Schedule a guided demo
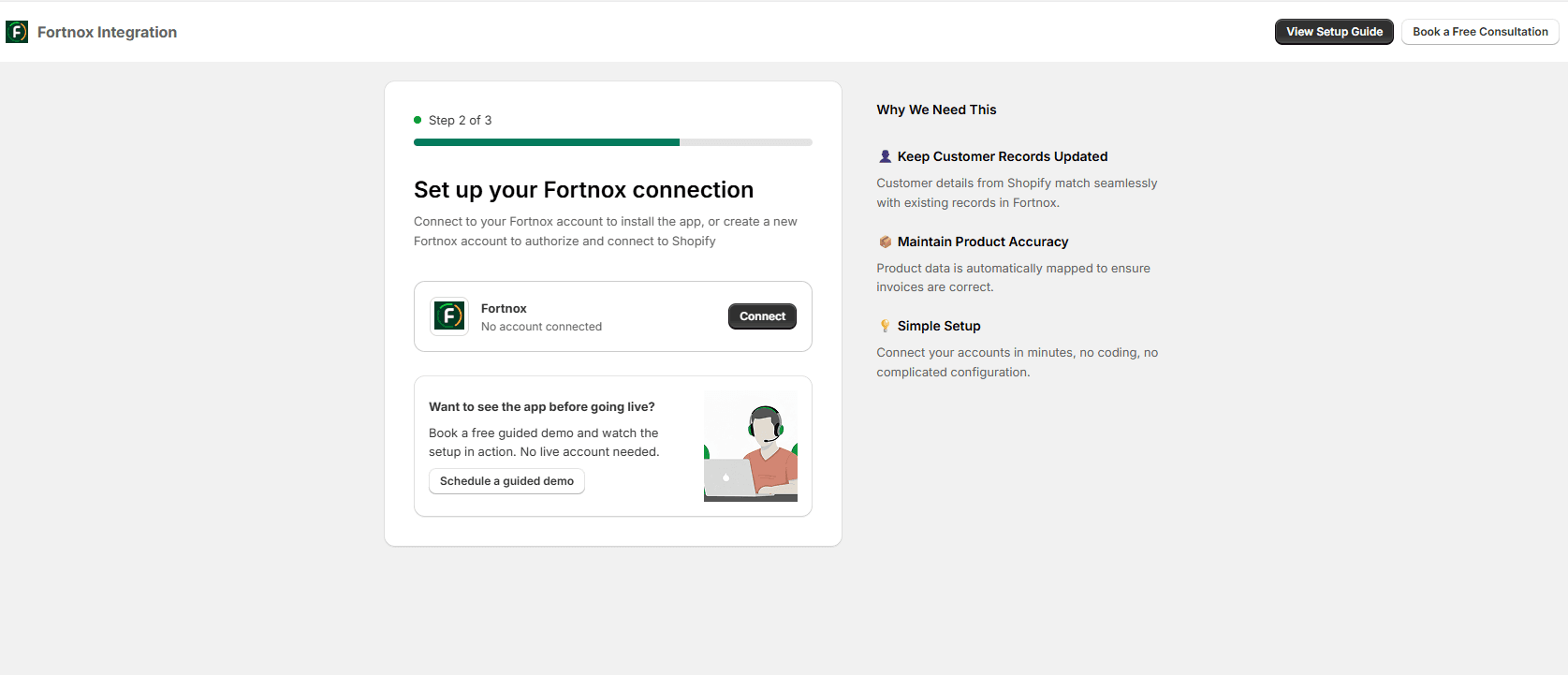The image size is (1568, 675). (506, 481)
